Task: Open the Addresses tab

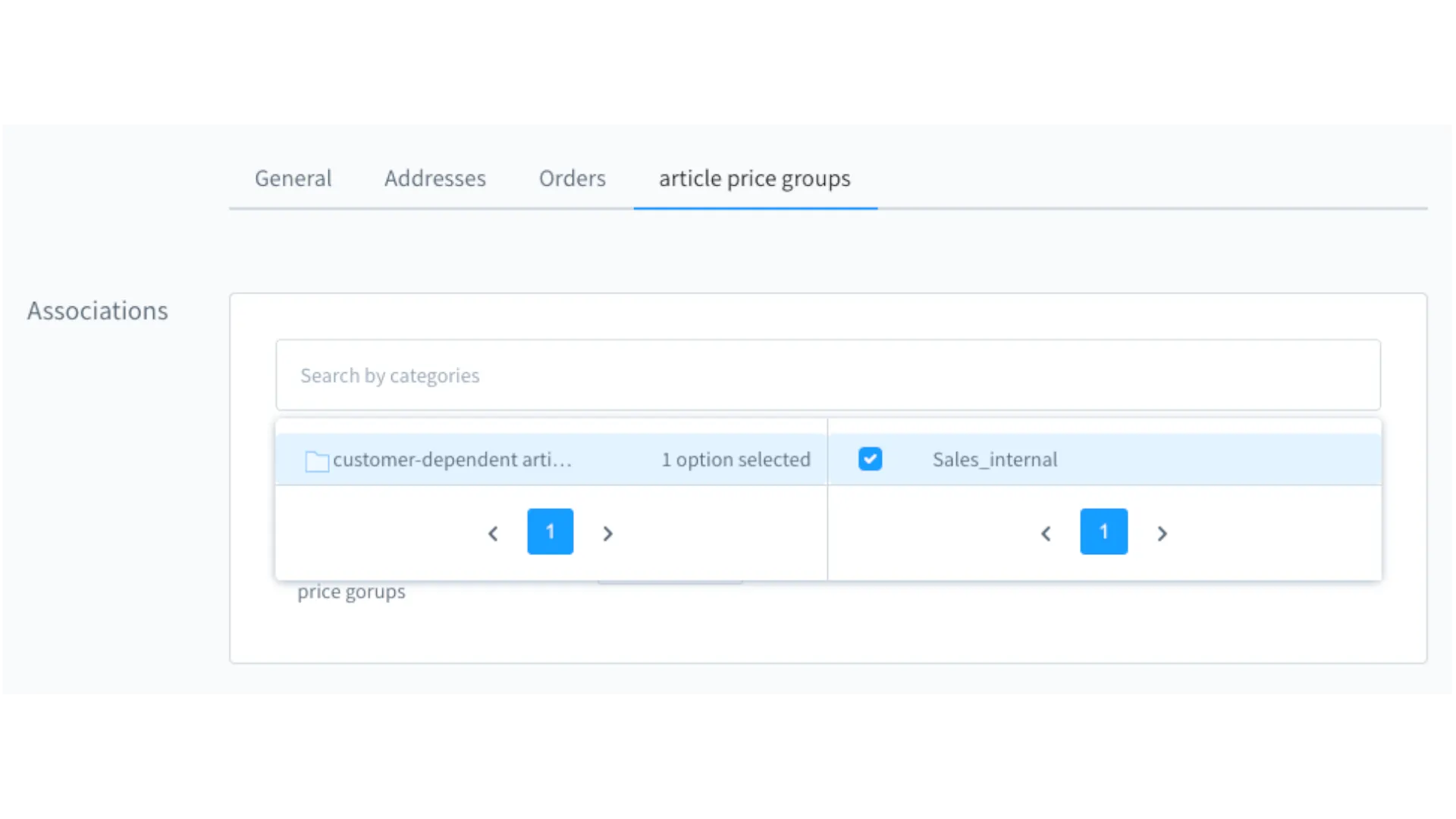Action: (x=435, y=178)
